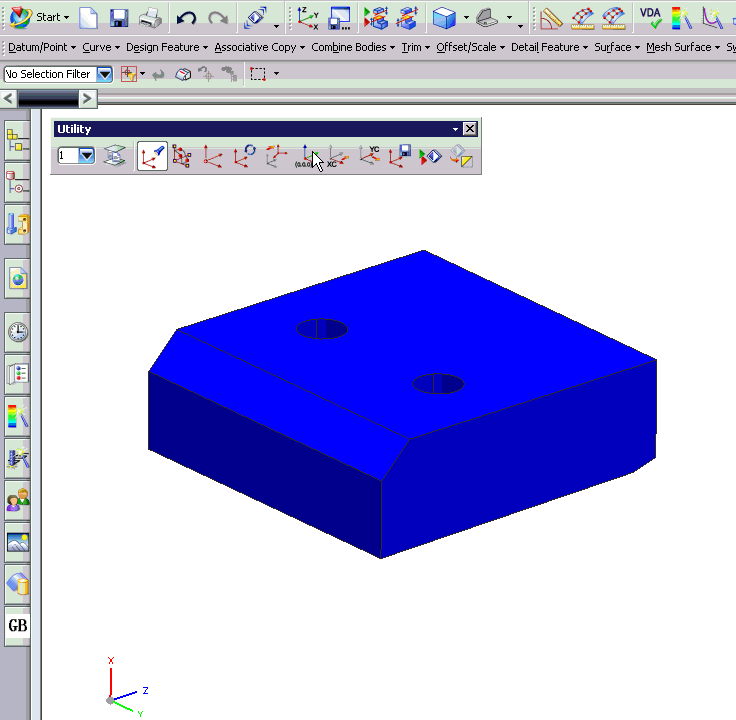Click the right arrow of the tab scroller
Viewport: 736px width, 720px height.
pos(87,99)
